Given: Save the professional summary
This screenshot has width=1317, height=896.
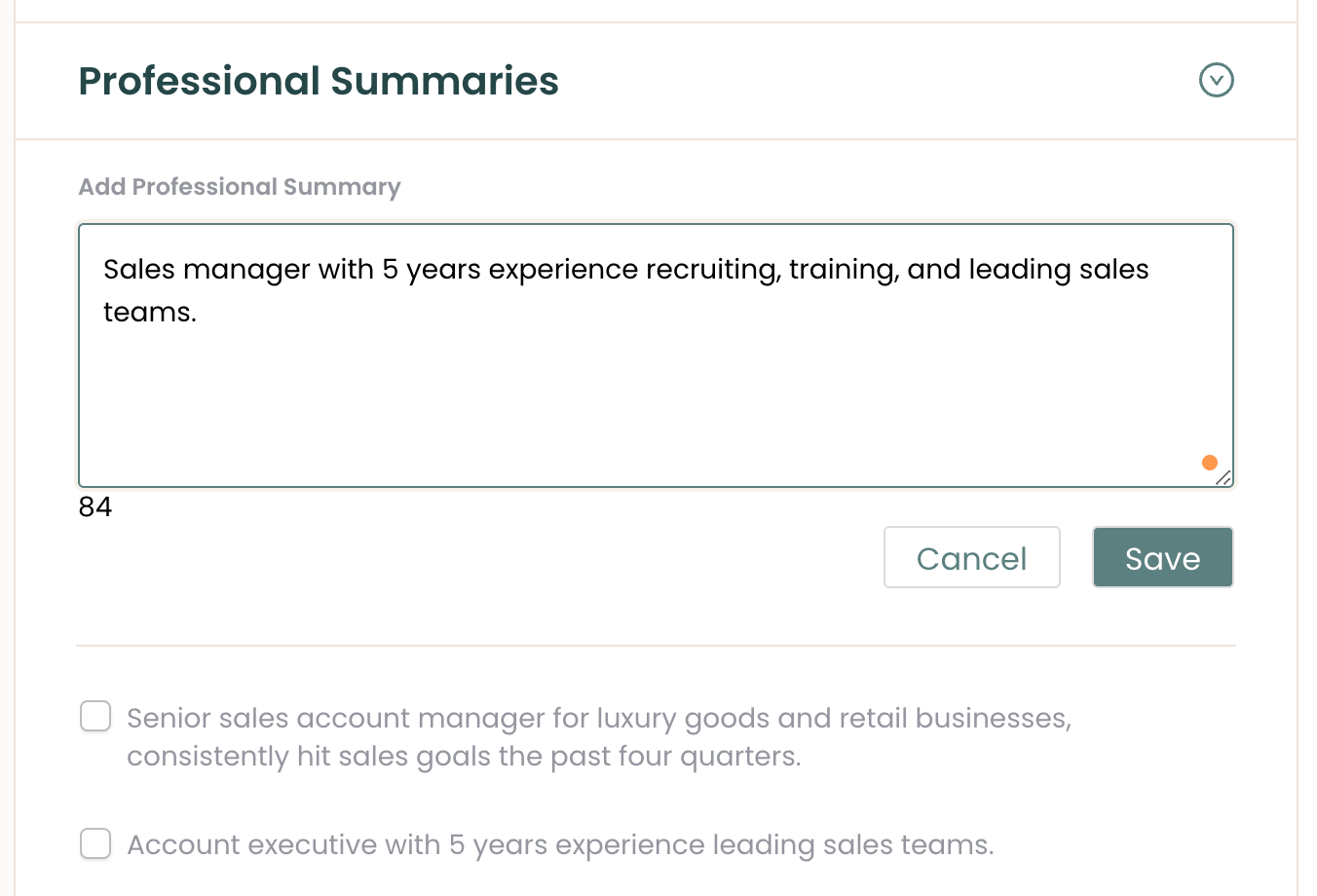Looking at the screenshot, I should pyautogui.click(x=1162, y=557).
